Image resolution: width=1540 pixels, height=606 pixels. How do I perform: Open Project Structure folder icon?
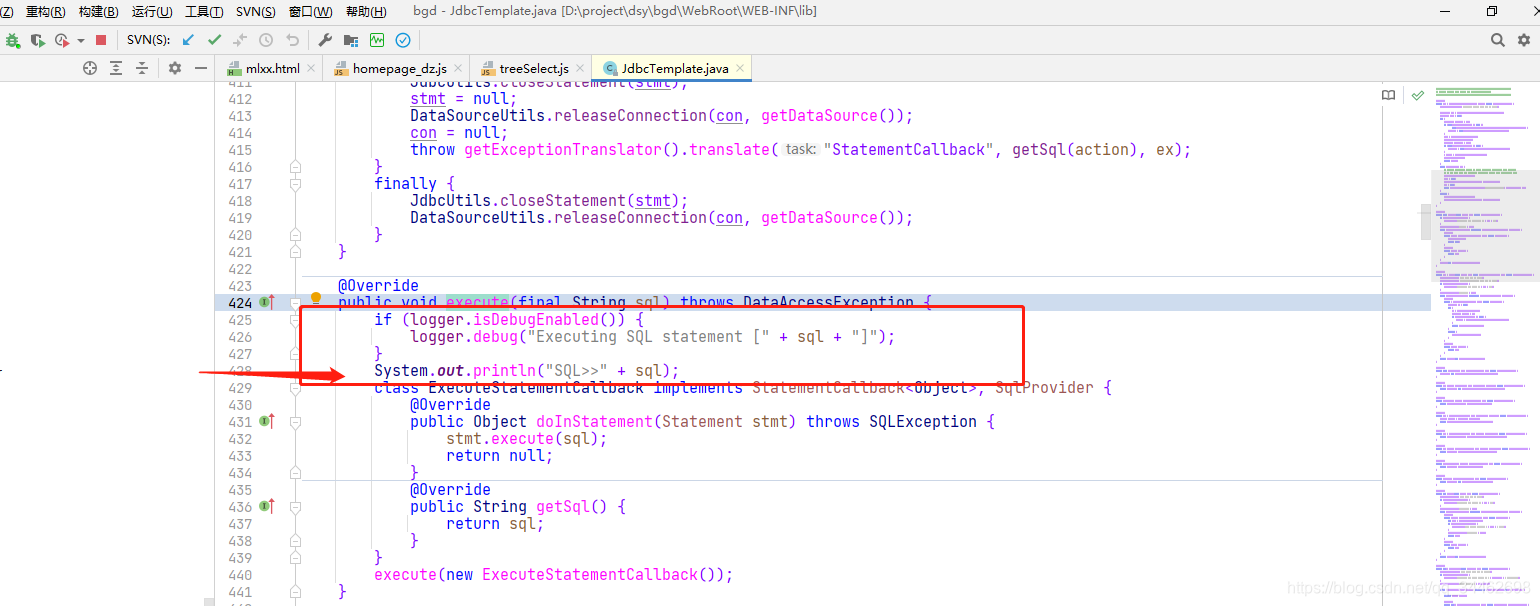point(351,40)
